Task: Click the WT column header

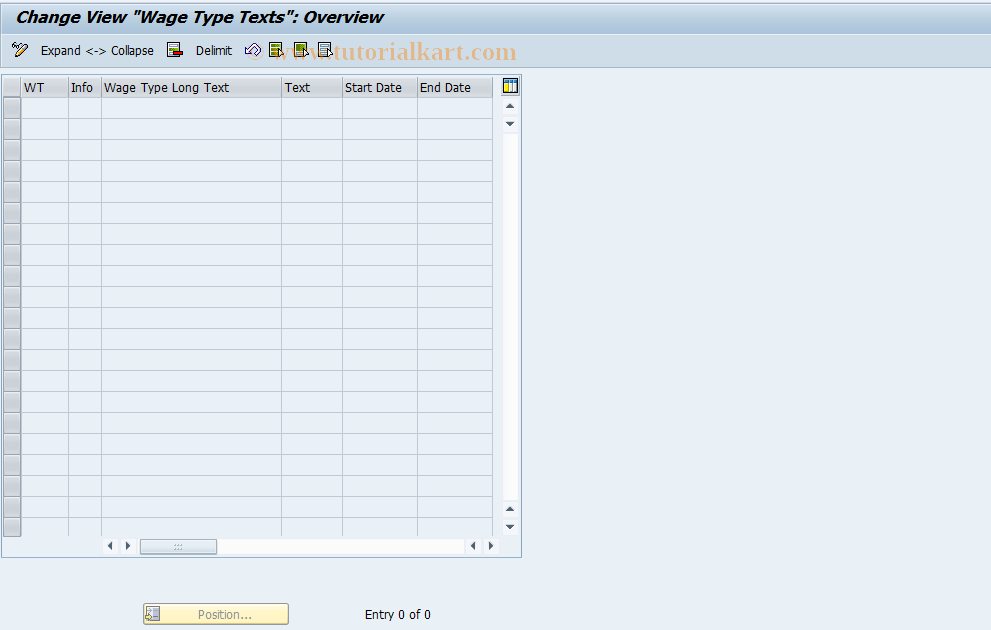Action: (45, 87)
